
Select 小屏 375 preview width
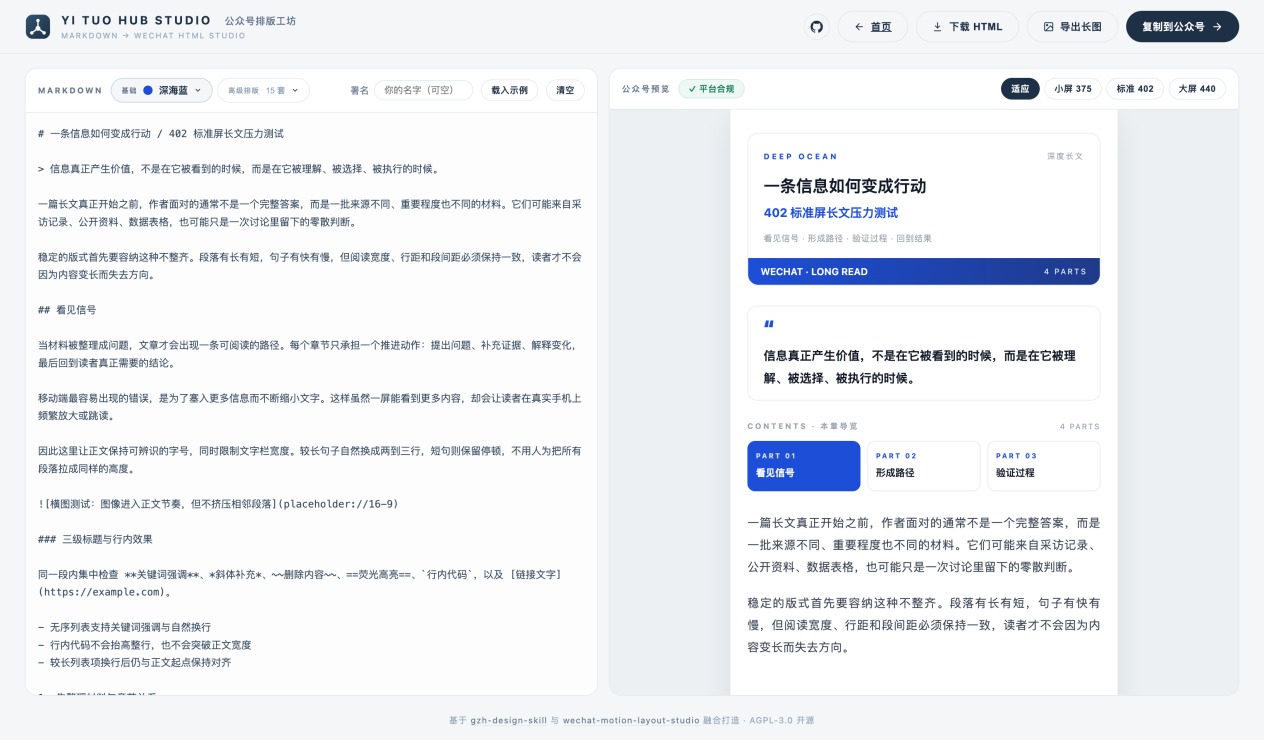1073,89
